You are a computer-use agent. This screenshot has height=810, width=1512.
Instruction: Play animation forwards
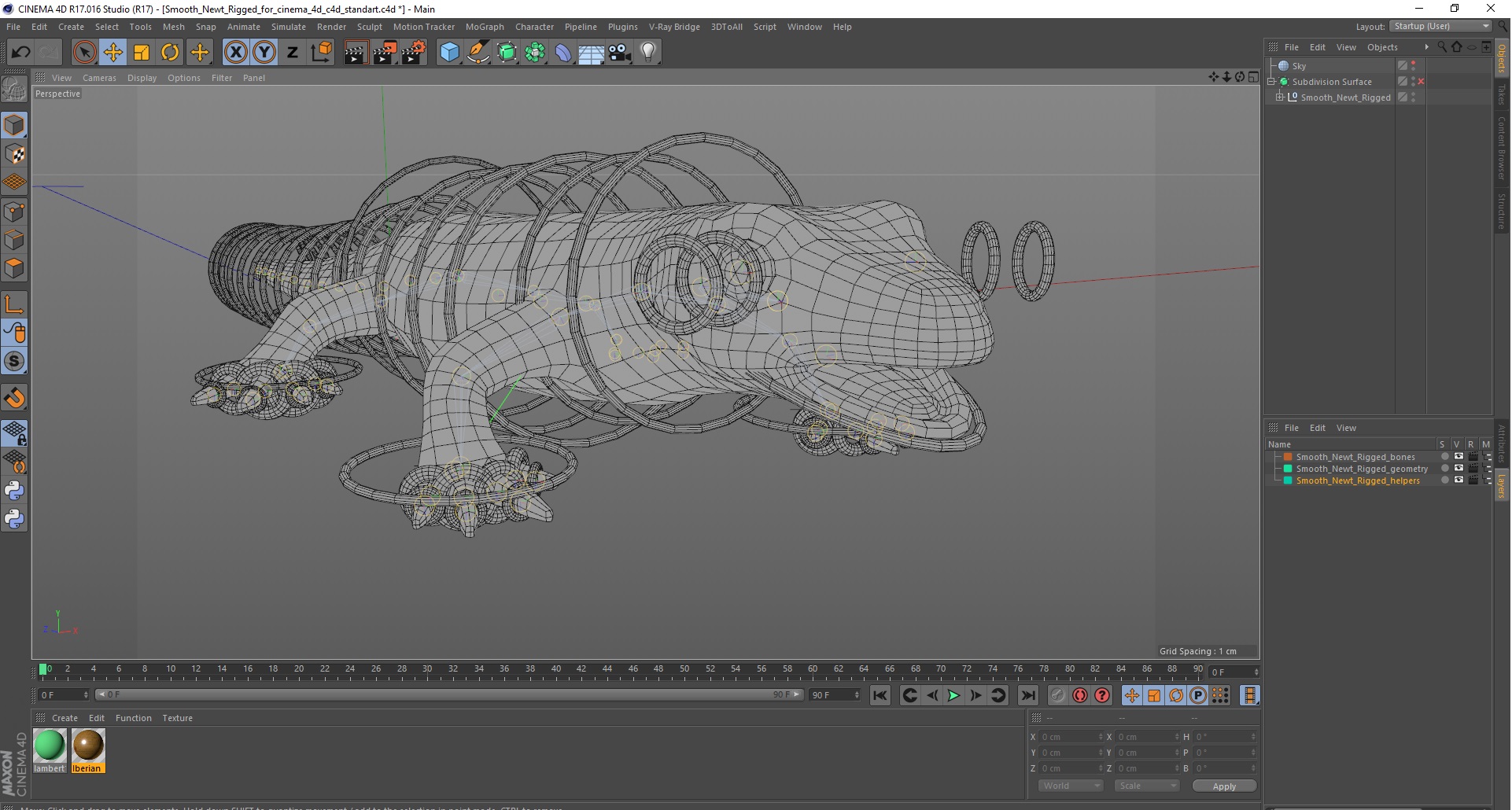pyautogui.click(x=953, y=696)
